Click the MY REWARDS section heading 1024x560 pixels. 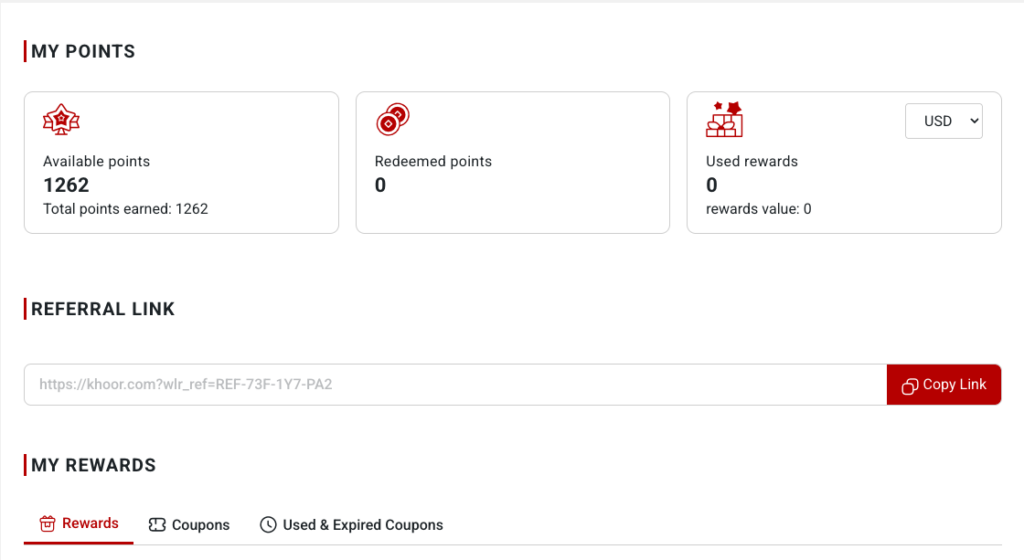click(93, 465)
